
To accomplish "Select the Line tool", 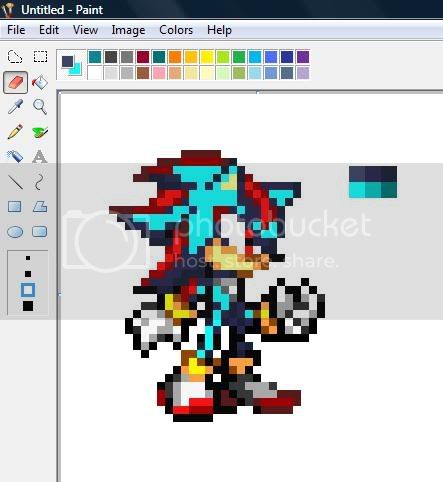I will pos(15,182).
